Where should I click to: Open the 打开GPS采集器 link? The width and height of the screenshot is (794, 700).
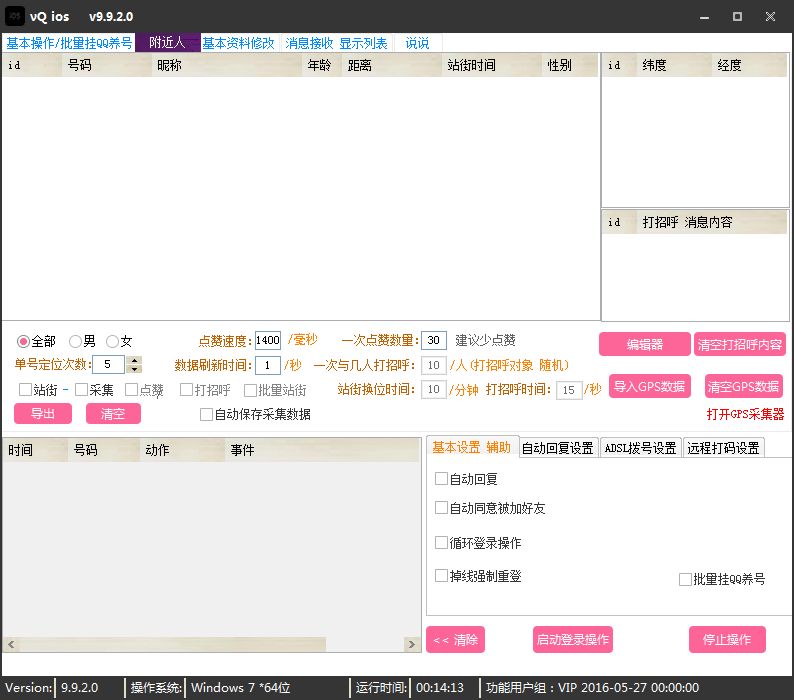tap(745, 414)
